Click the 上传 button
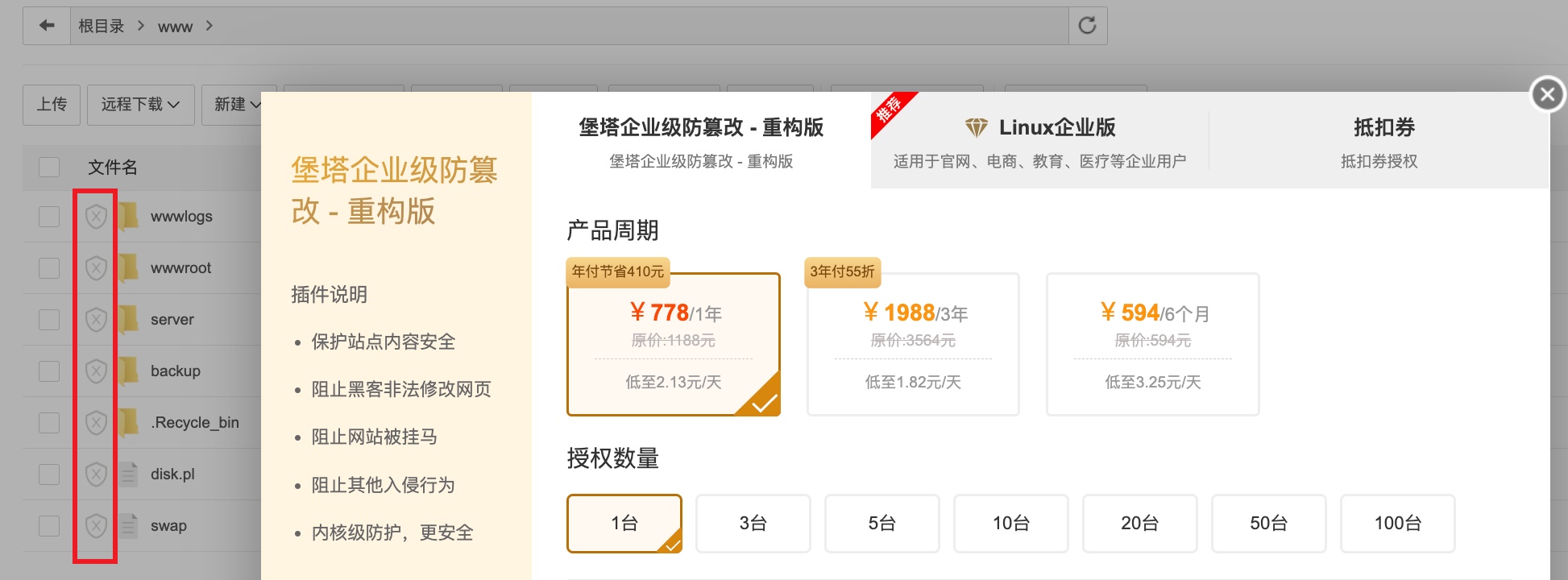The image size is (1568, 580). pyautogui.click(x=52, y=105)
